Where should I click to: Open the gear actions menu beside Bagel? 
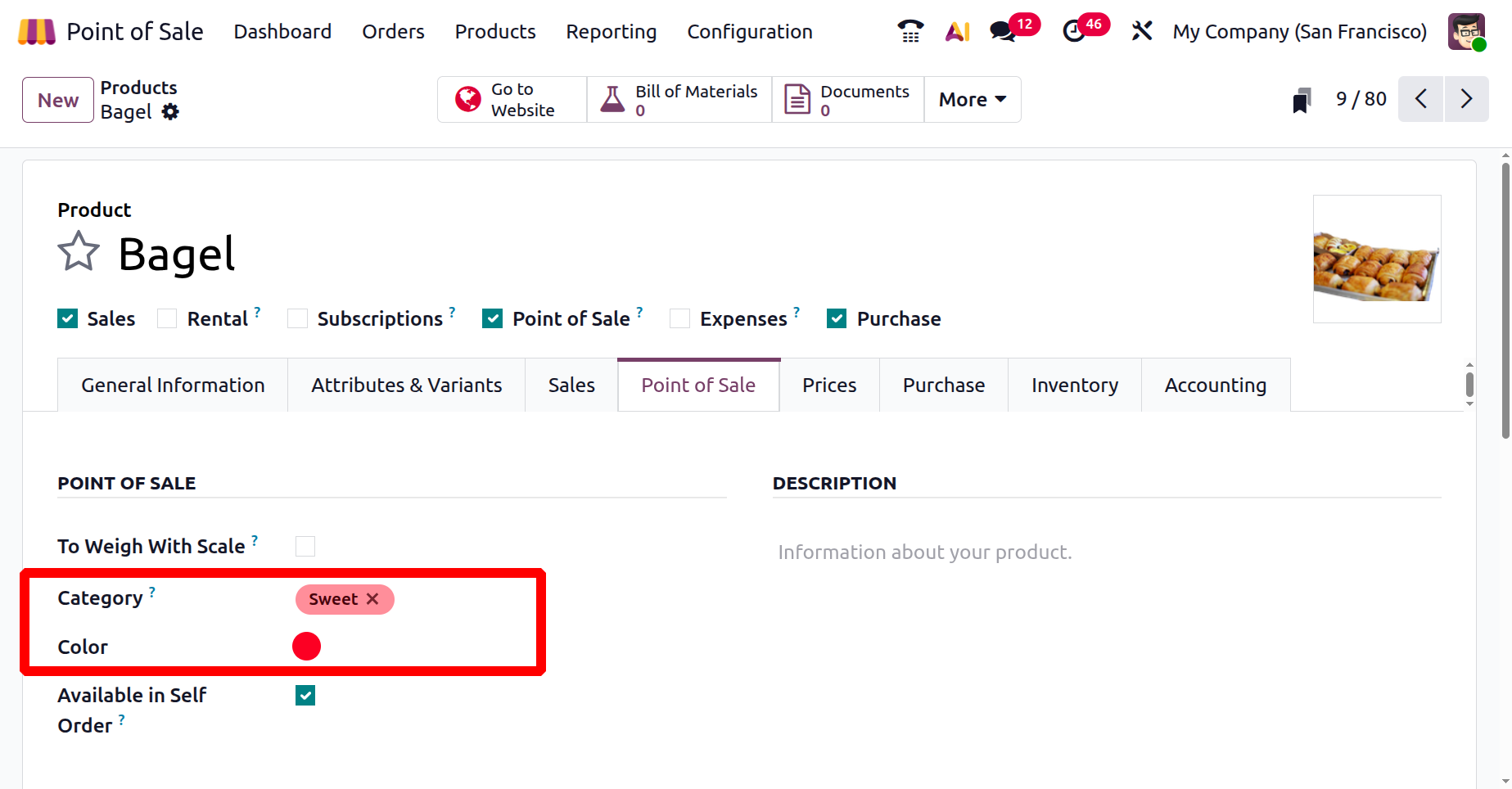[170, 112]
